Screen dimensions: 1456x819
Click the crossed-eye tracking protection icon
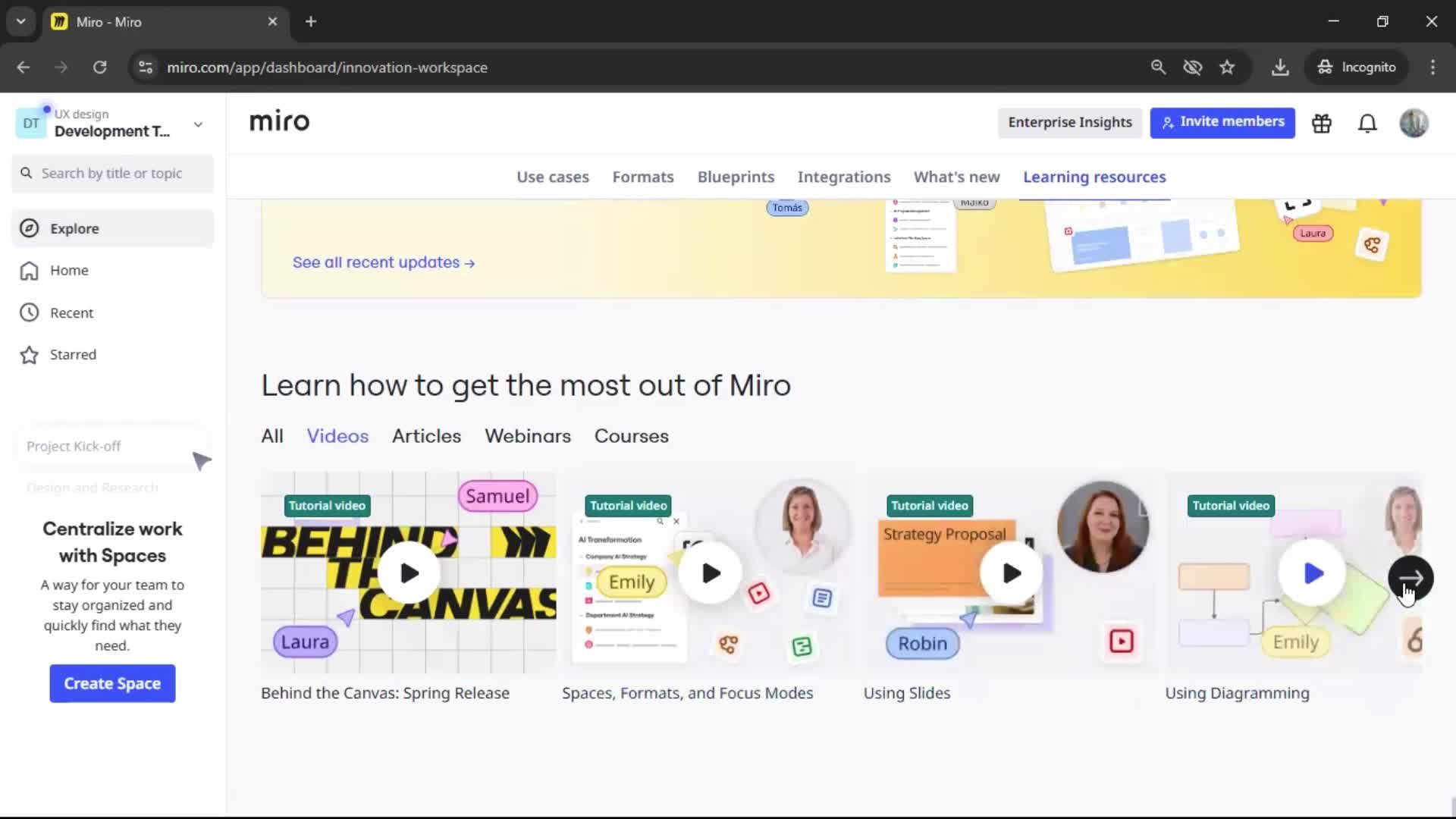click(1193, 67)
